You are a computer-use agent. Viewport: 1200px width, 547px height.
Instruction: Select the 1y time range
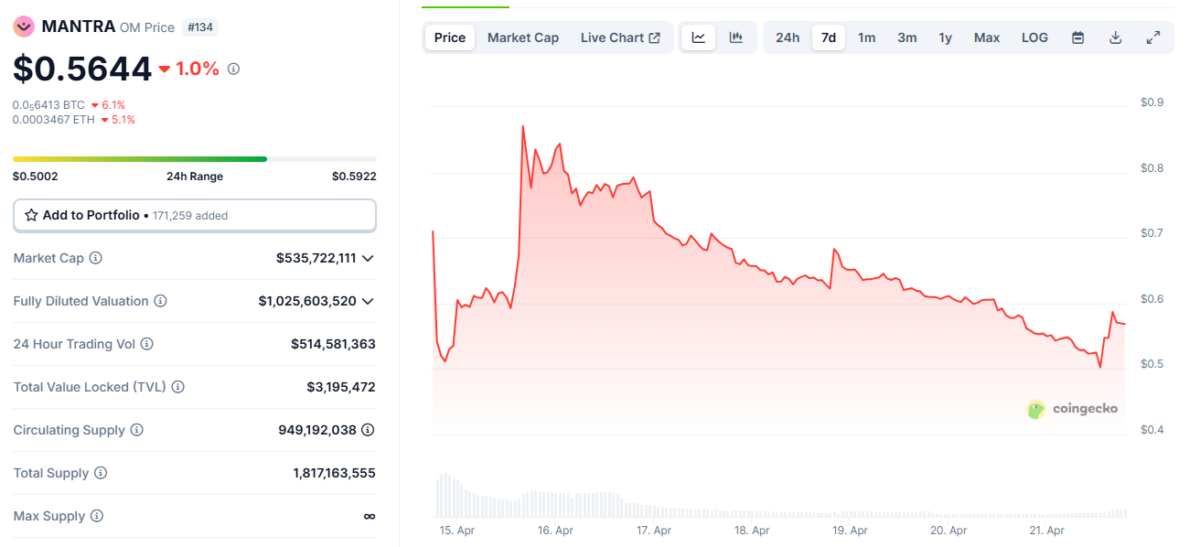(945, 38)
